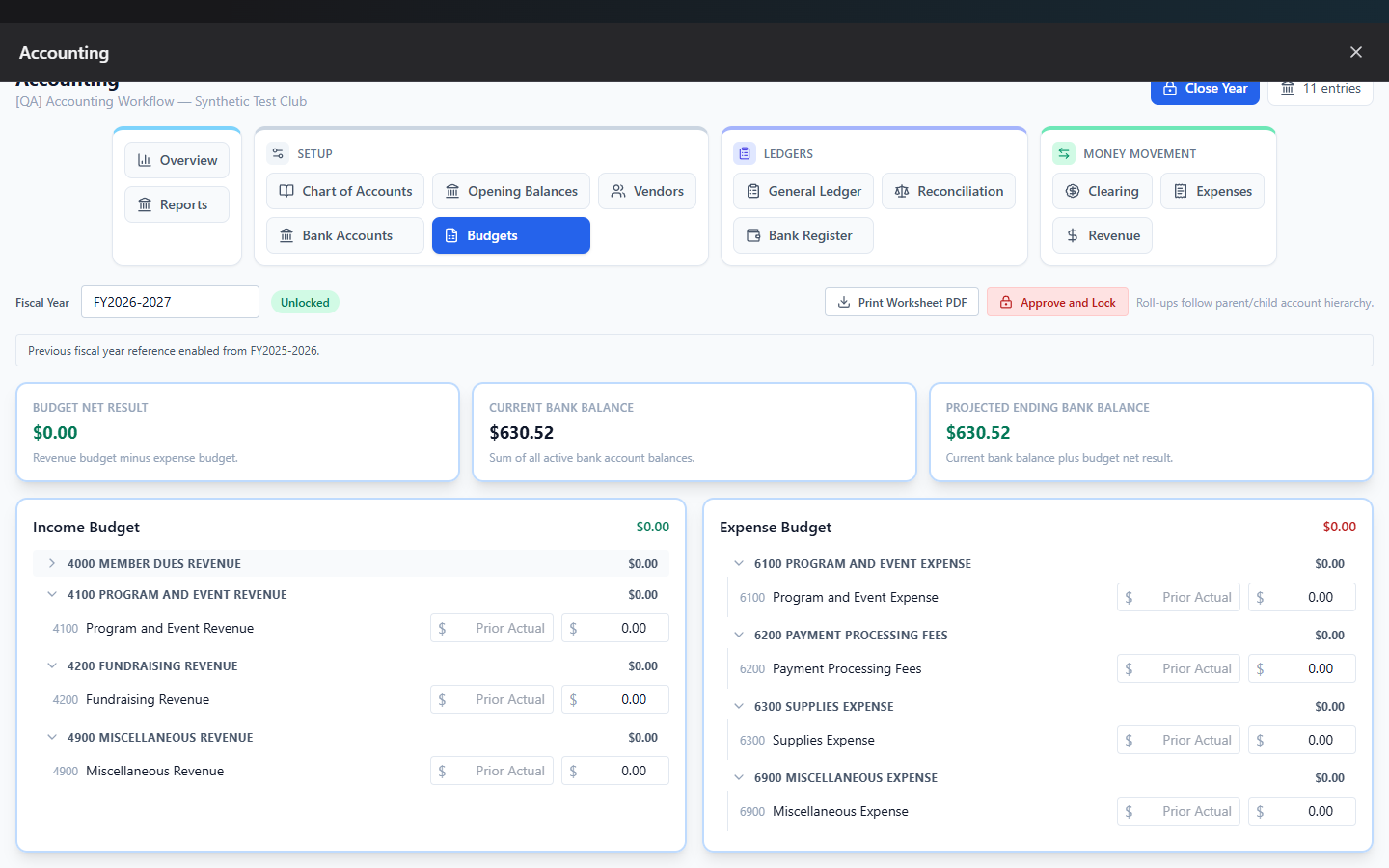This screenshot has width=1389, height=868.
Task: Switch to Opening Balances
Action: pos(511,191)
